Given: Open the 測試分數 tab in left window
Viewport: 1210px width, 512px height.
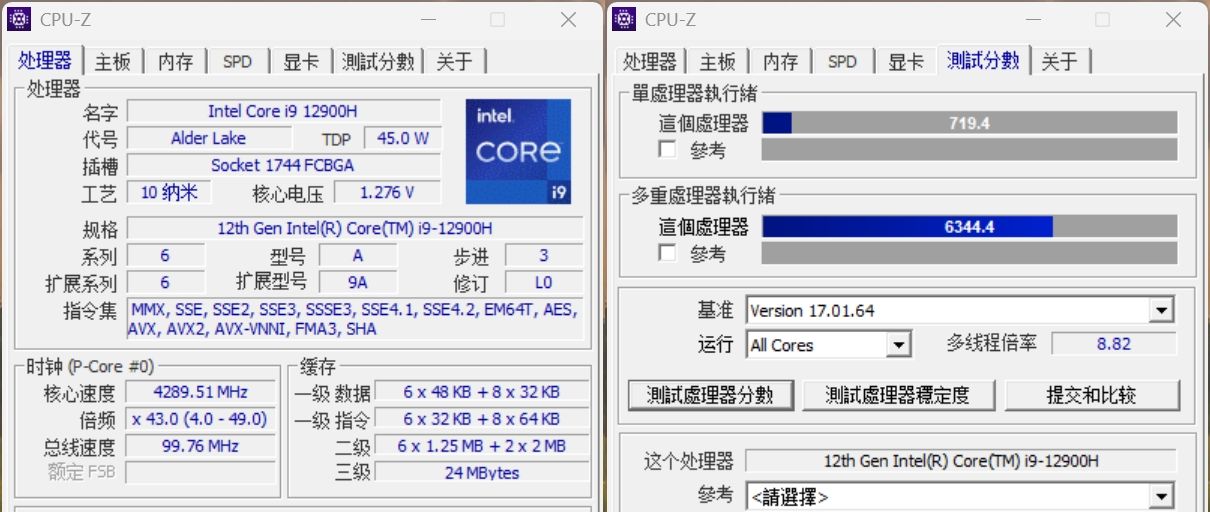Looking at the screenshot, I should point(378,62).
